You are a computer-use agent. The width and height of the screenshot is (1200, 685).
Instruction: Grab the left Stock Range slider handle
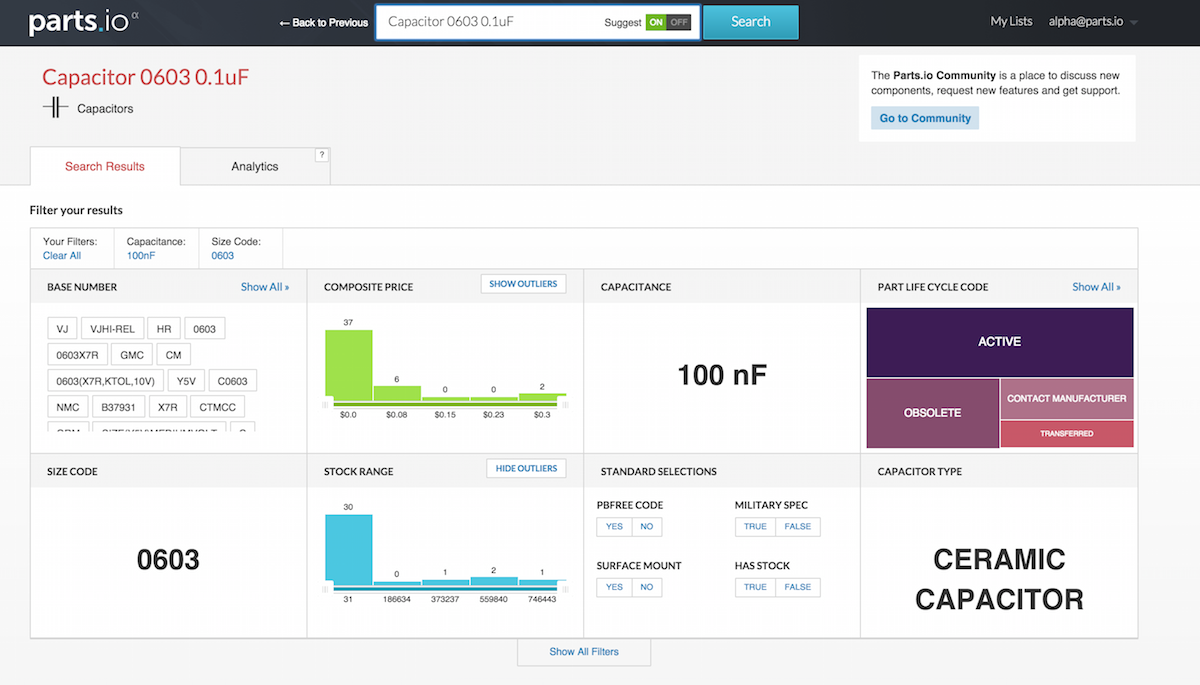point(325,589)
